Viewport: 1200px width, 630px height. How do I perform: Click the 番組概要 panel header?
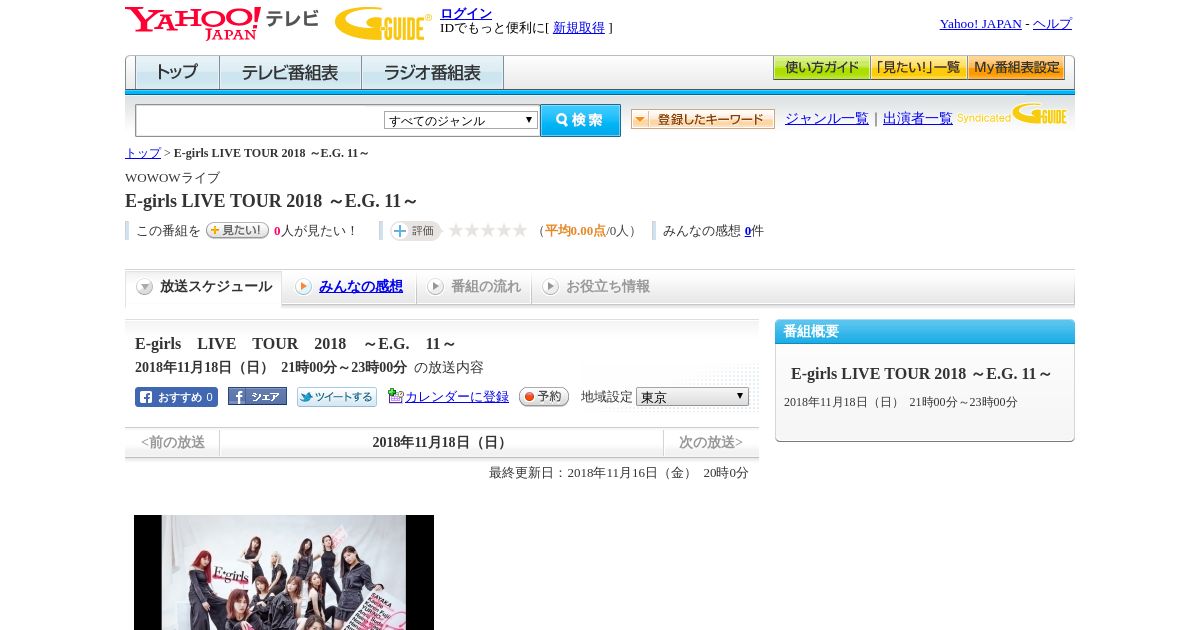(925, 332)
